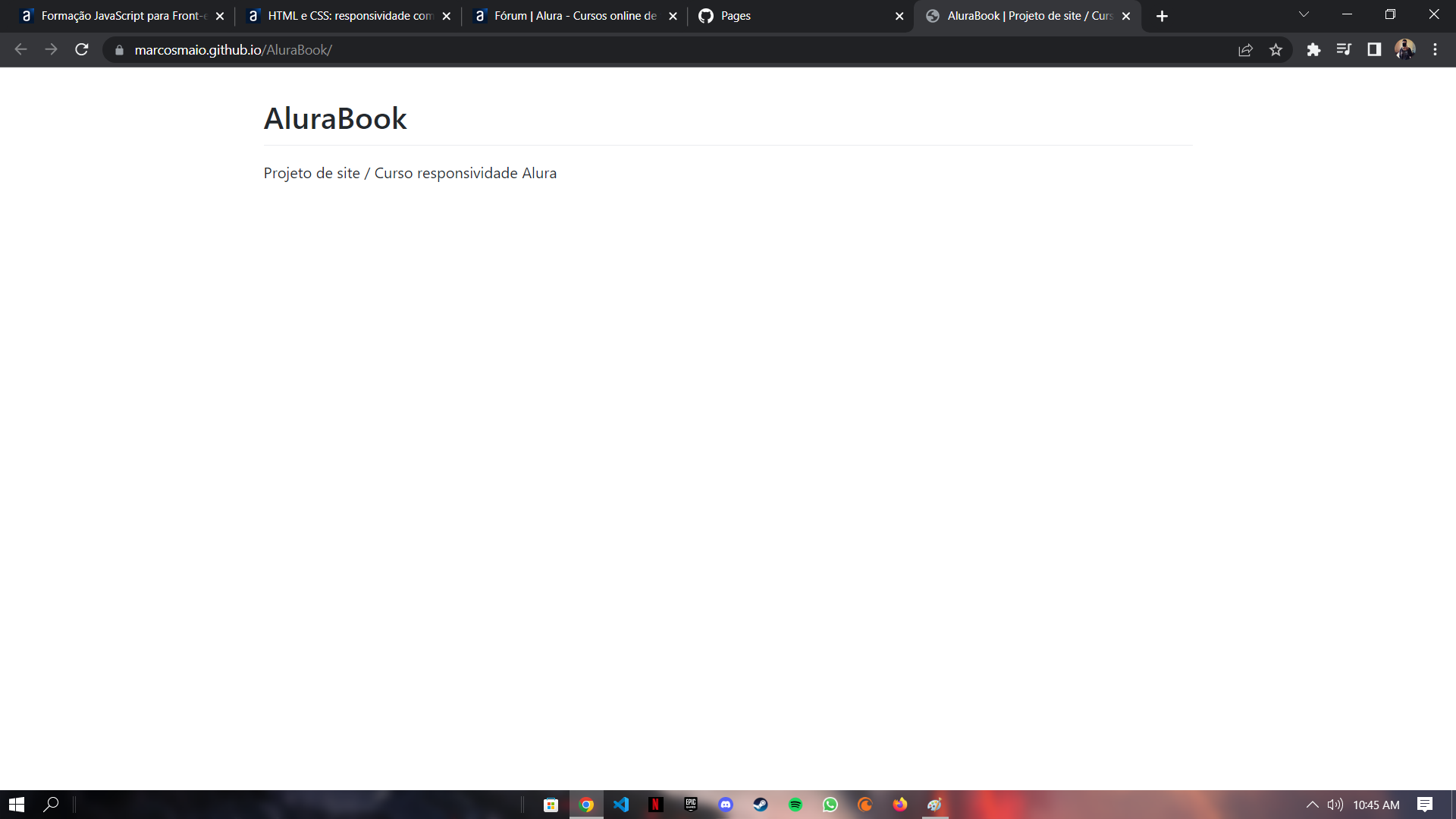Click the AluraBook page heading
The height and width of the screenshot is (819, 1456).
coord(335,118)
